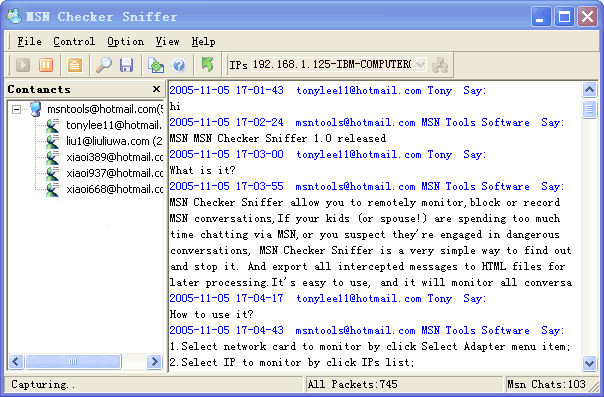Image resolution: width=604 pixels, height=397 pixels.
Task: Click the contacts panel horizontal scrollbar thumb
Action: click(73, 362)
